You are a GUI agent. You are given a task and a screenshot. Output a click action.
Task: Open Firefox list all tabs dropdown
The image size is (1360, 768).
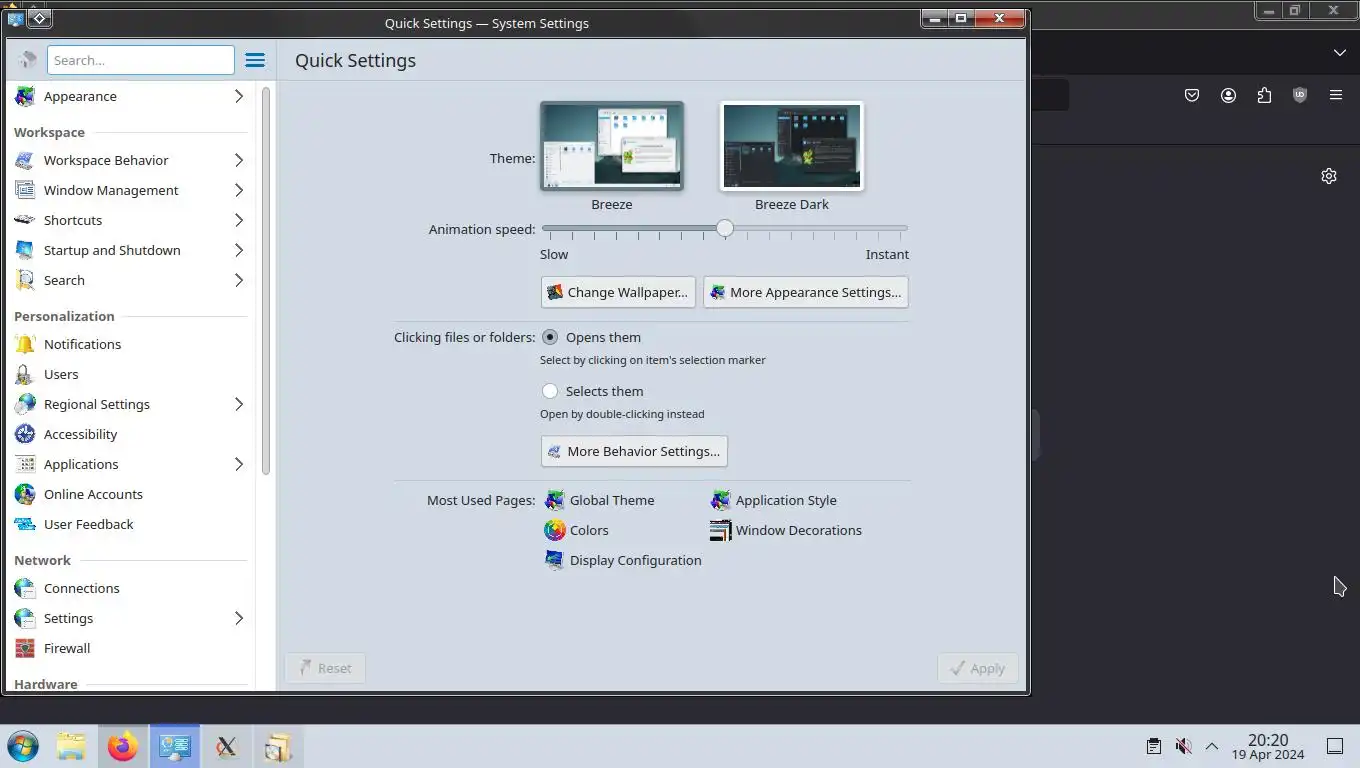pyautogui.click(x=1340, y=52)
